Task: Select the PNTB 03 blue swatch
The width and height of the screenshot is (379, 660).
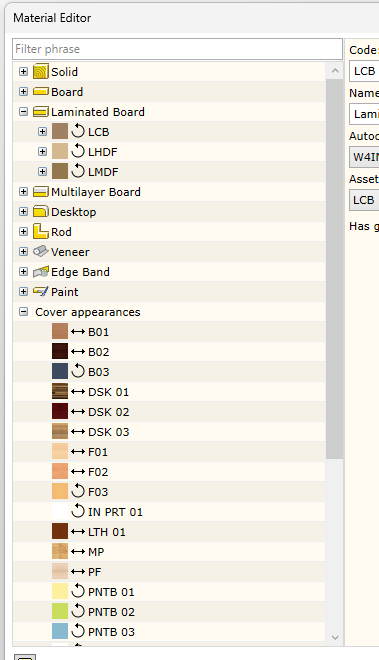Action: (60, 631)
